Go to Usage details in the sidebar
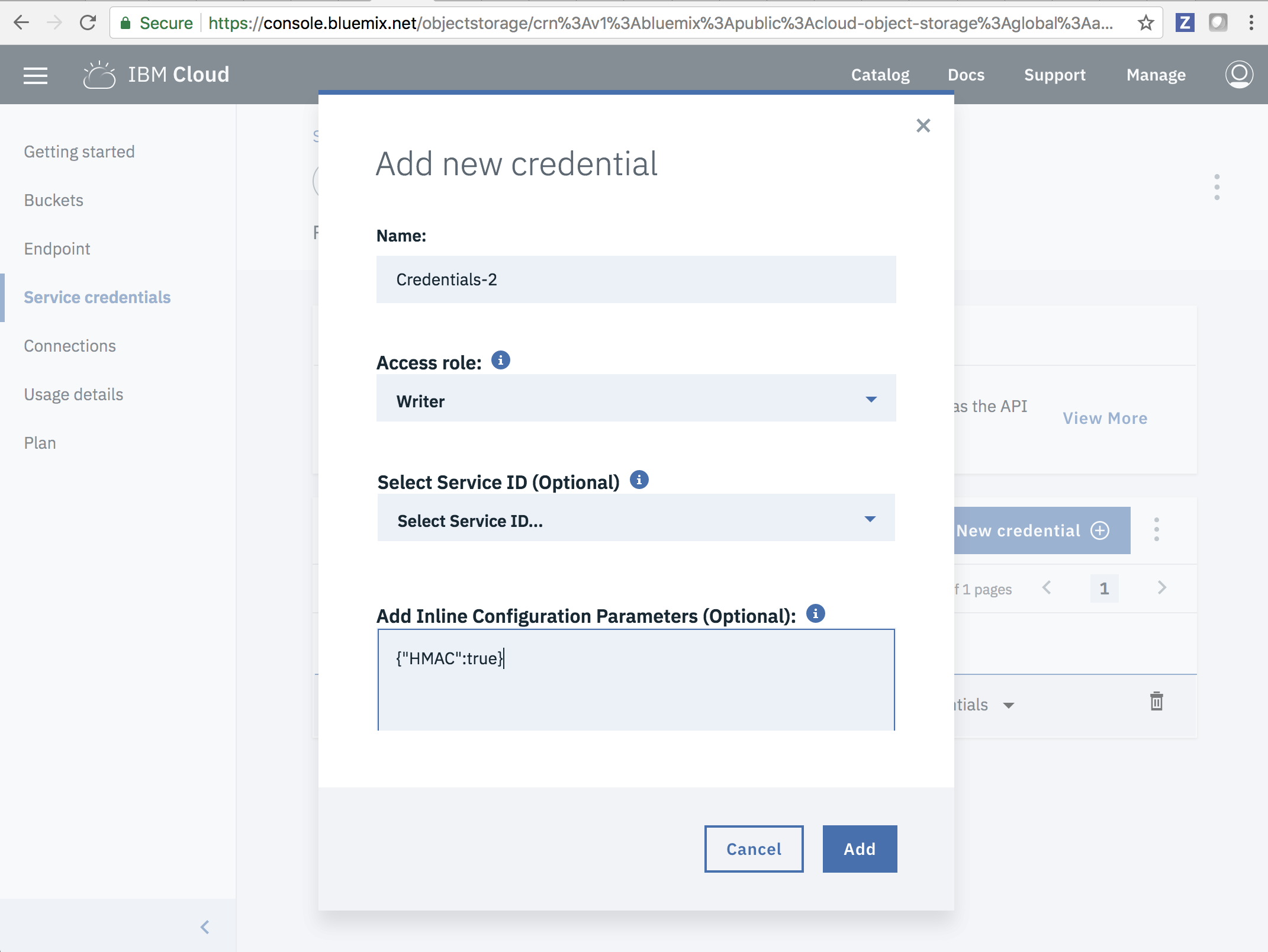1268x952 pixels. [x=73, y=394]
